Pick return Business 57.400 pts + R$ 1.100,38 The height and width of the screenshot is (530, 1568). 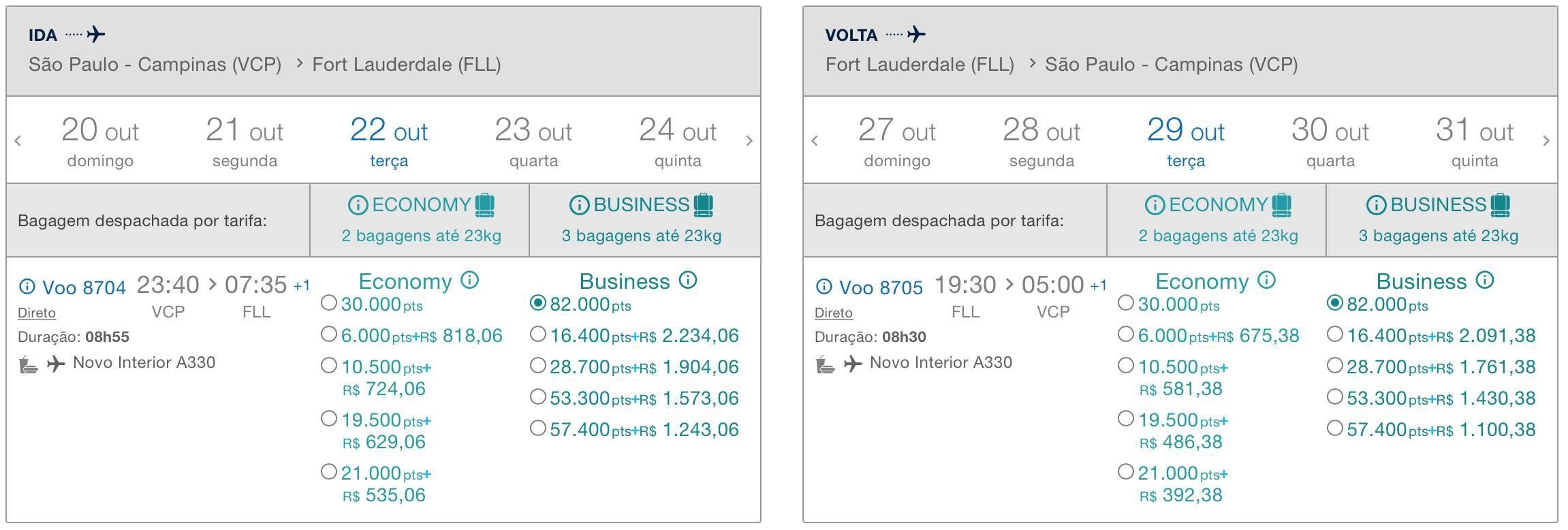[x=1335, y=428]
